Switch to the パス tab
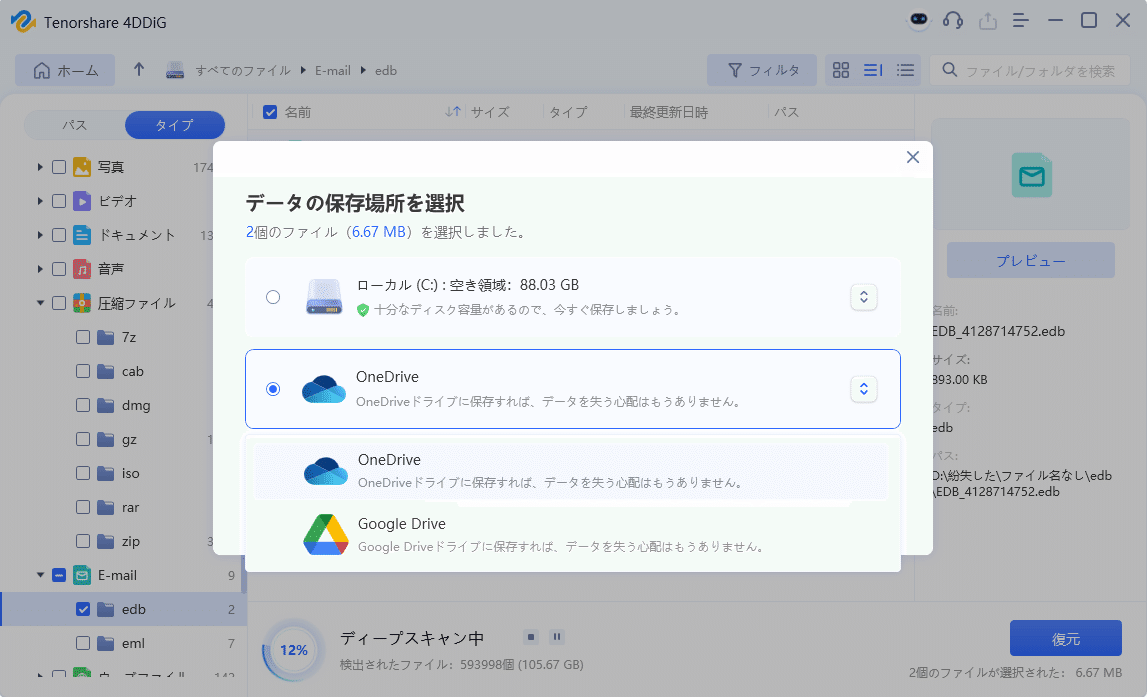 (75, 125)
